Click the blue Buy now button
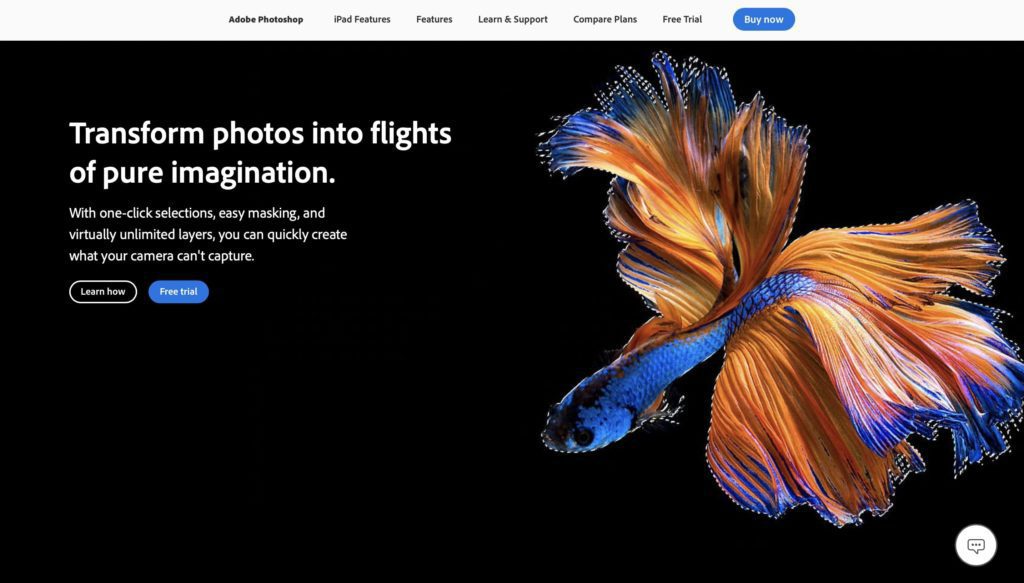This screenshot has width=1024, height=583. pos(763,20)
